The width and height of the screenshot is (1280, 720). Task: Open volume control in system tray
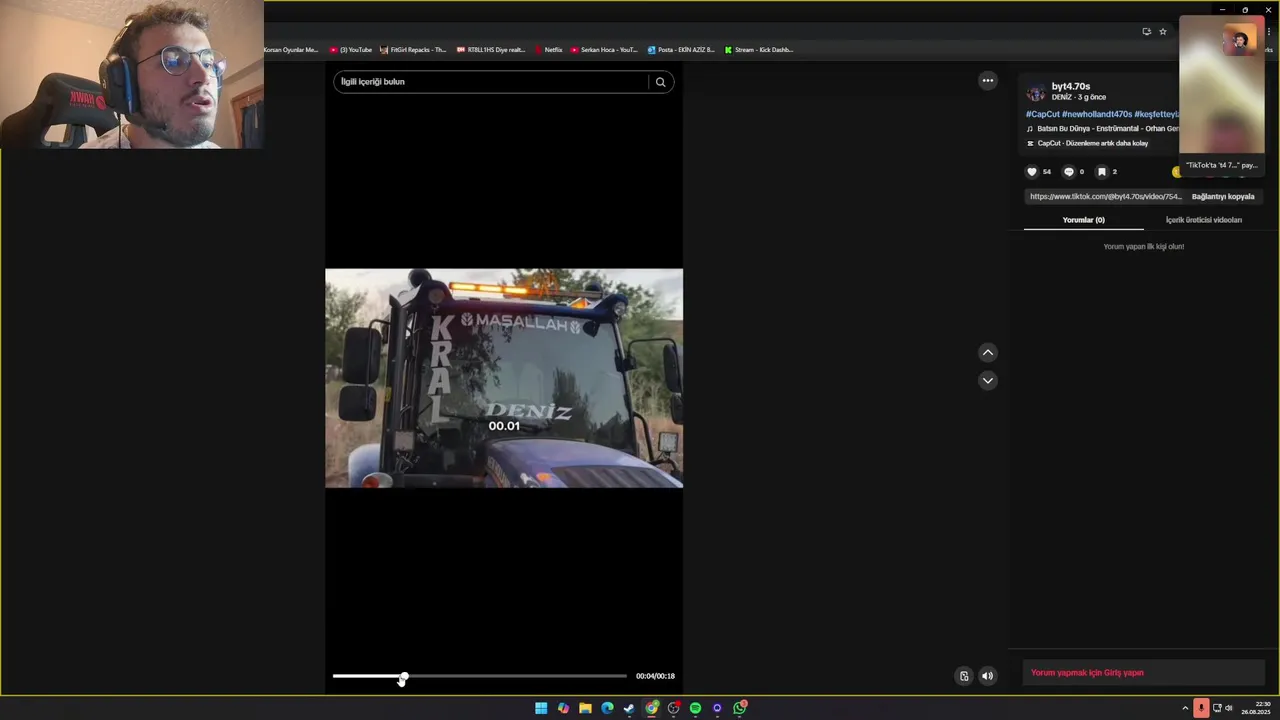(1229, 708)
